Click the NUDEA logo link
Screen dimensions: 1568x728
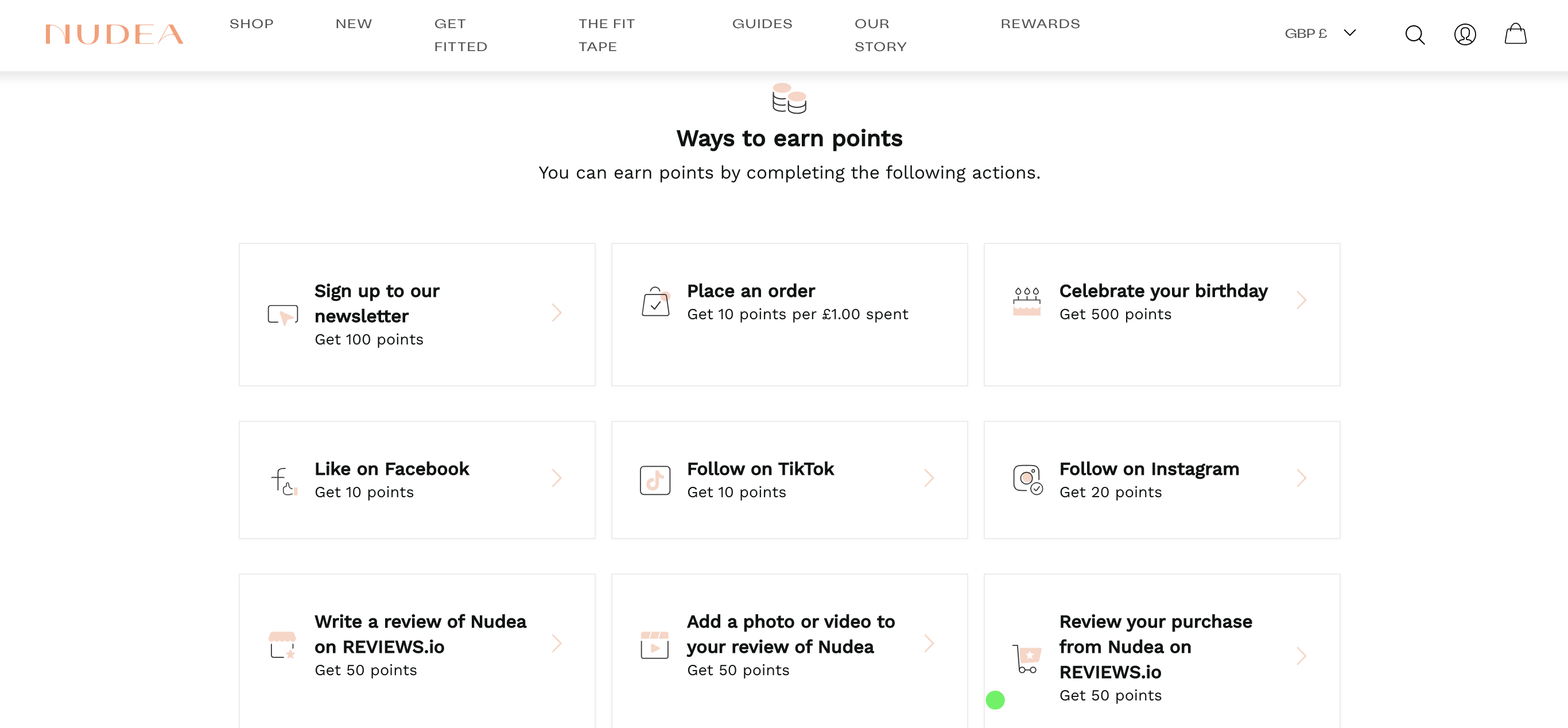click(x=114, y=34)
